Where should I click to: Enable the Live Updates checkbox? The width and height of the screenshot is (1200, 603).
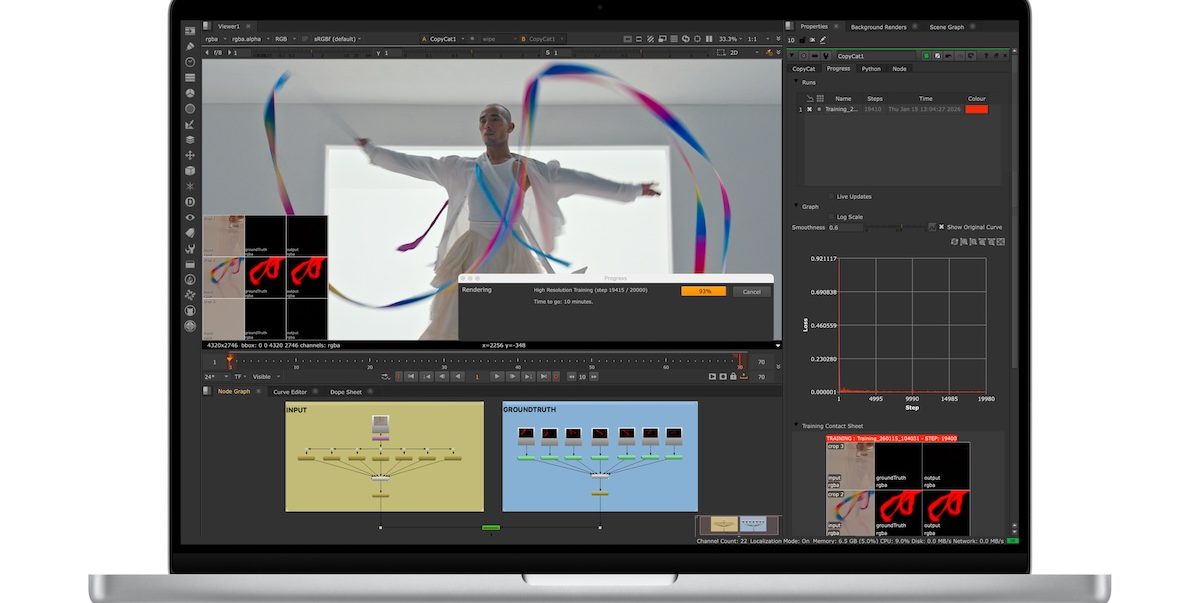pyautogui.click(x=831, y=196)
